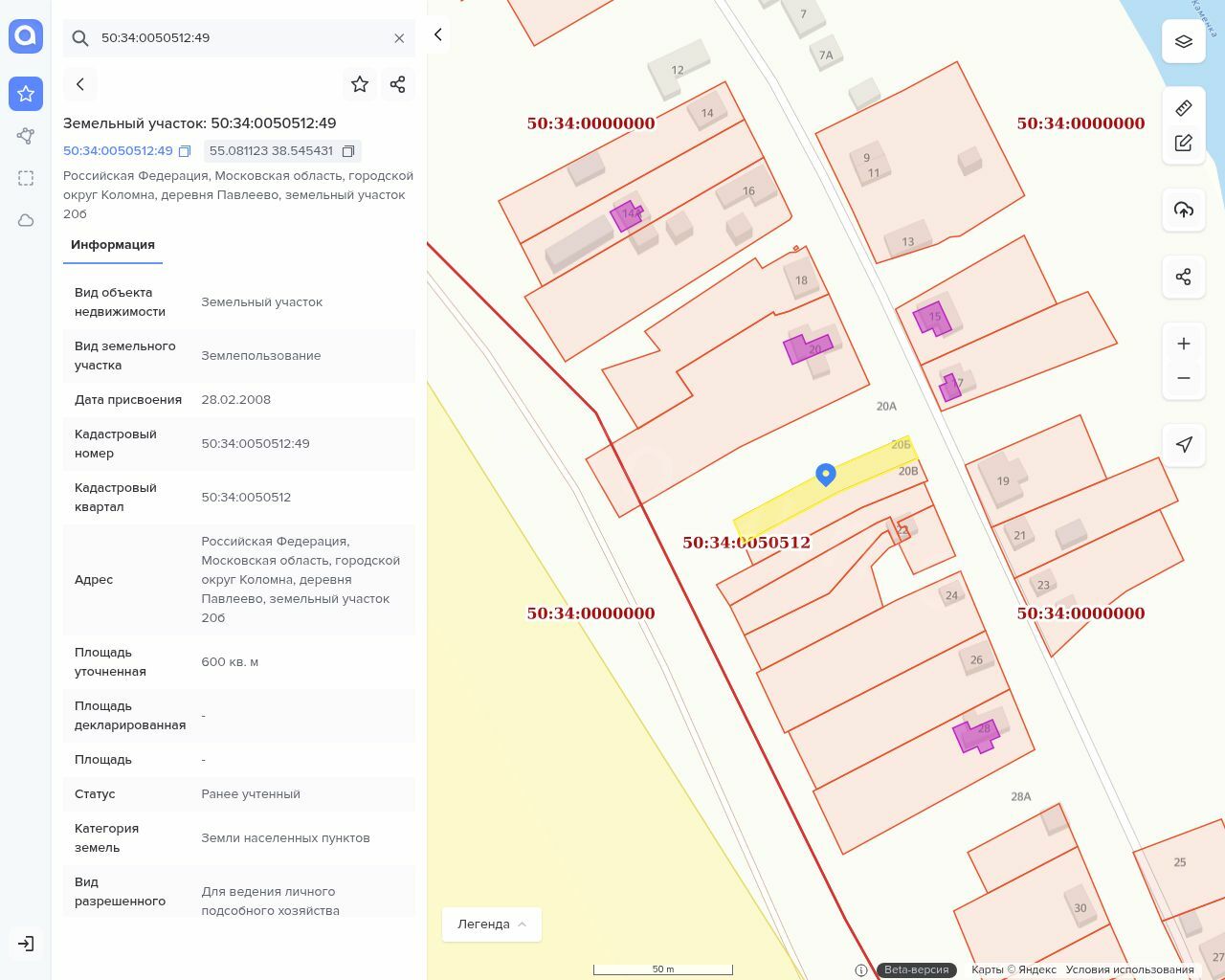Open the map layers panel
The height and width of the screenshot is (980, 1225).
tap(1184, 41)
